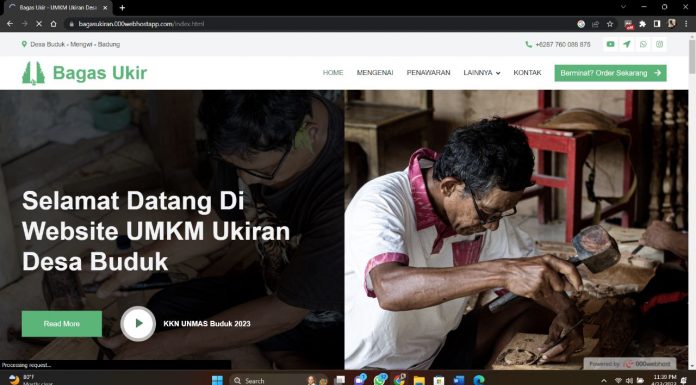696x385 pixels.
Task: Open Microsoft Word from the taskbar
Action: click(459, 380)
